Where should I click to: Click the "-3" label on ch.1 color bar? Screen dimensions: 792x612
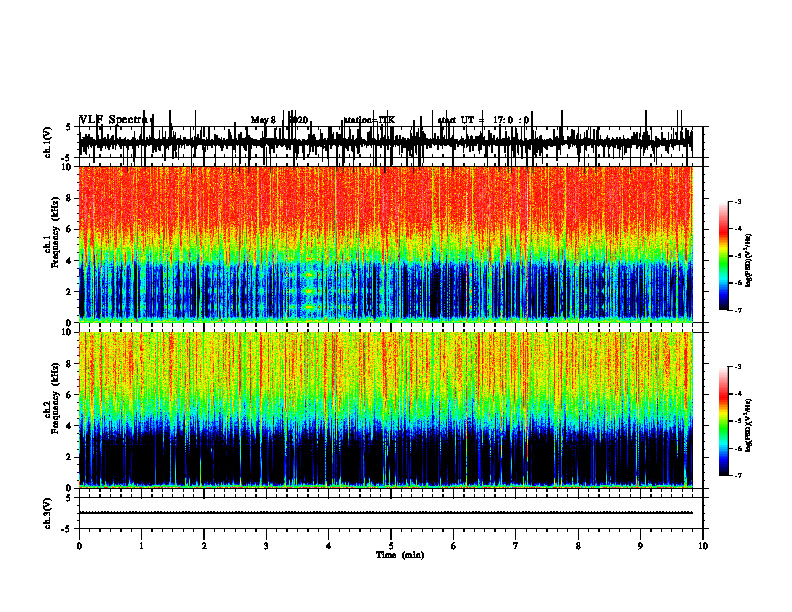pyautogui.click(x=738, y=201)
